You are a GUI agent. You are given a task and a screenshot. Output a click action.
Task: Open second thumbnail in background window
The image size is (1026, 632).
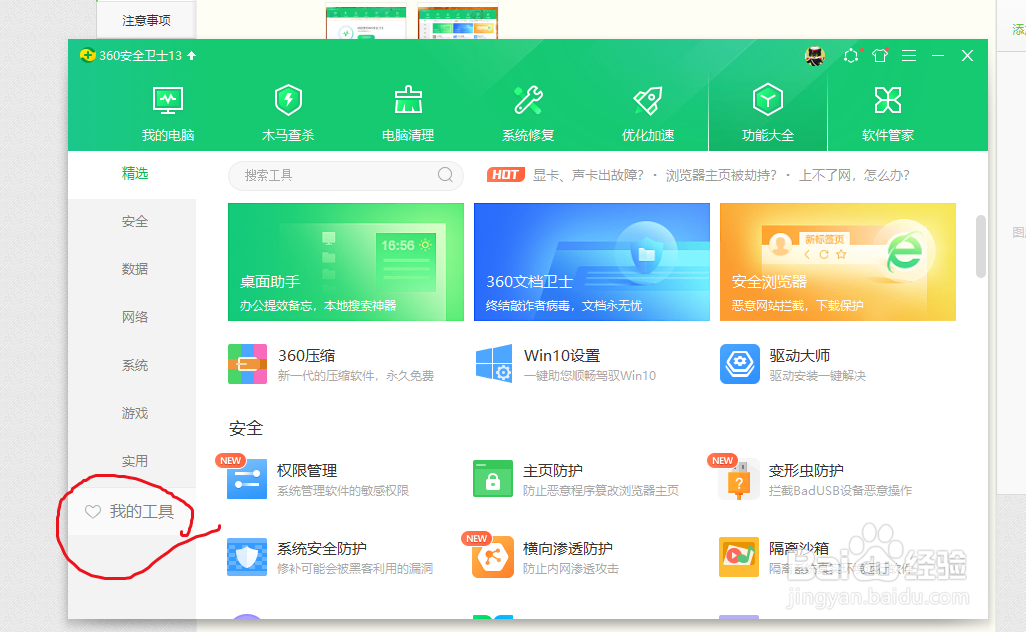tap(458, 23)
